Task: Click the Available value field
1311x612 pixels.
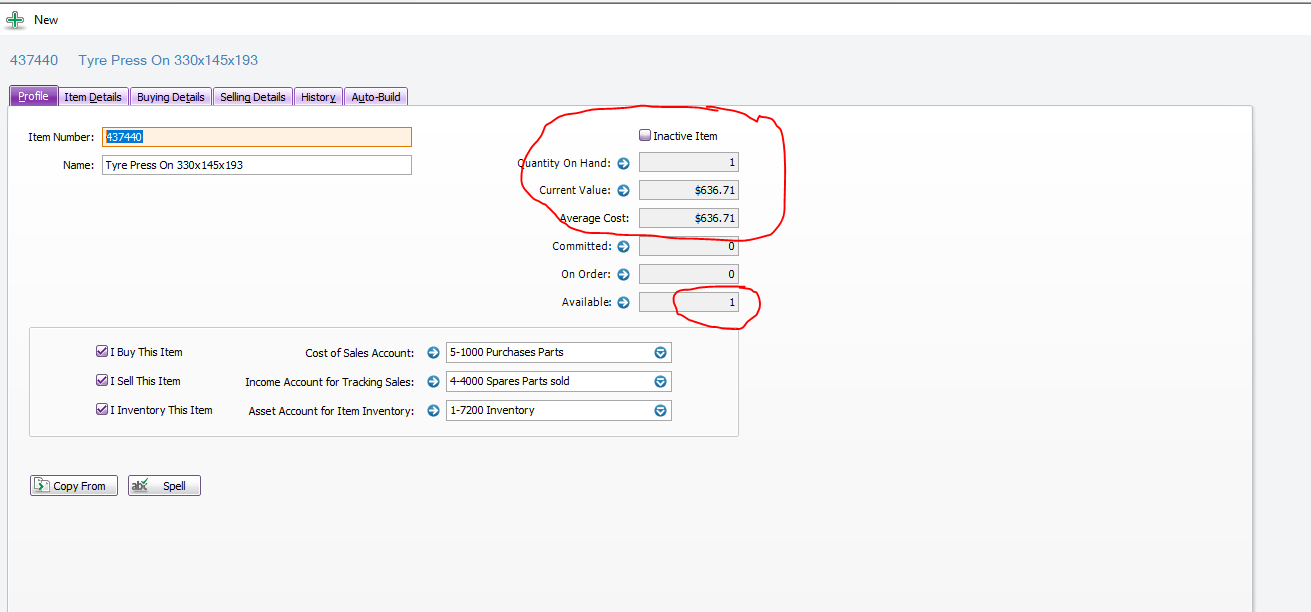Action: click(689, 302)
